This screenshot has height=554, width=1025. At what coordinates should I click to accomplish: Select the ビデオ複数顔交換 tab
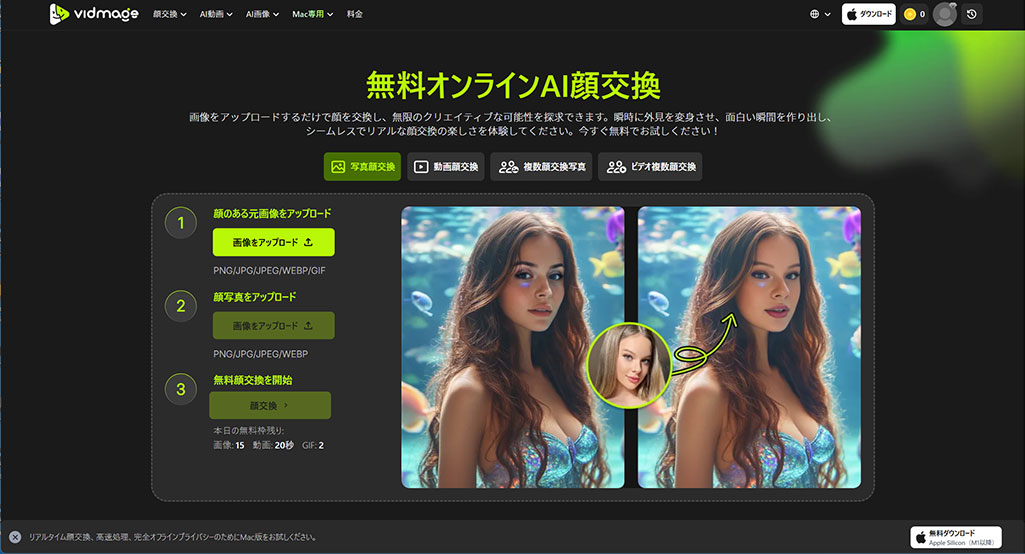pyautogui.click(x=650, y=167)
